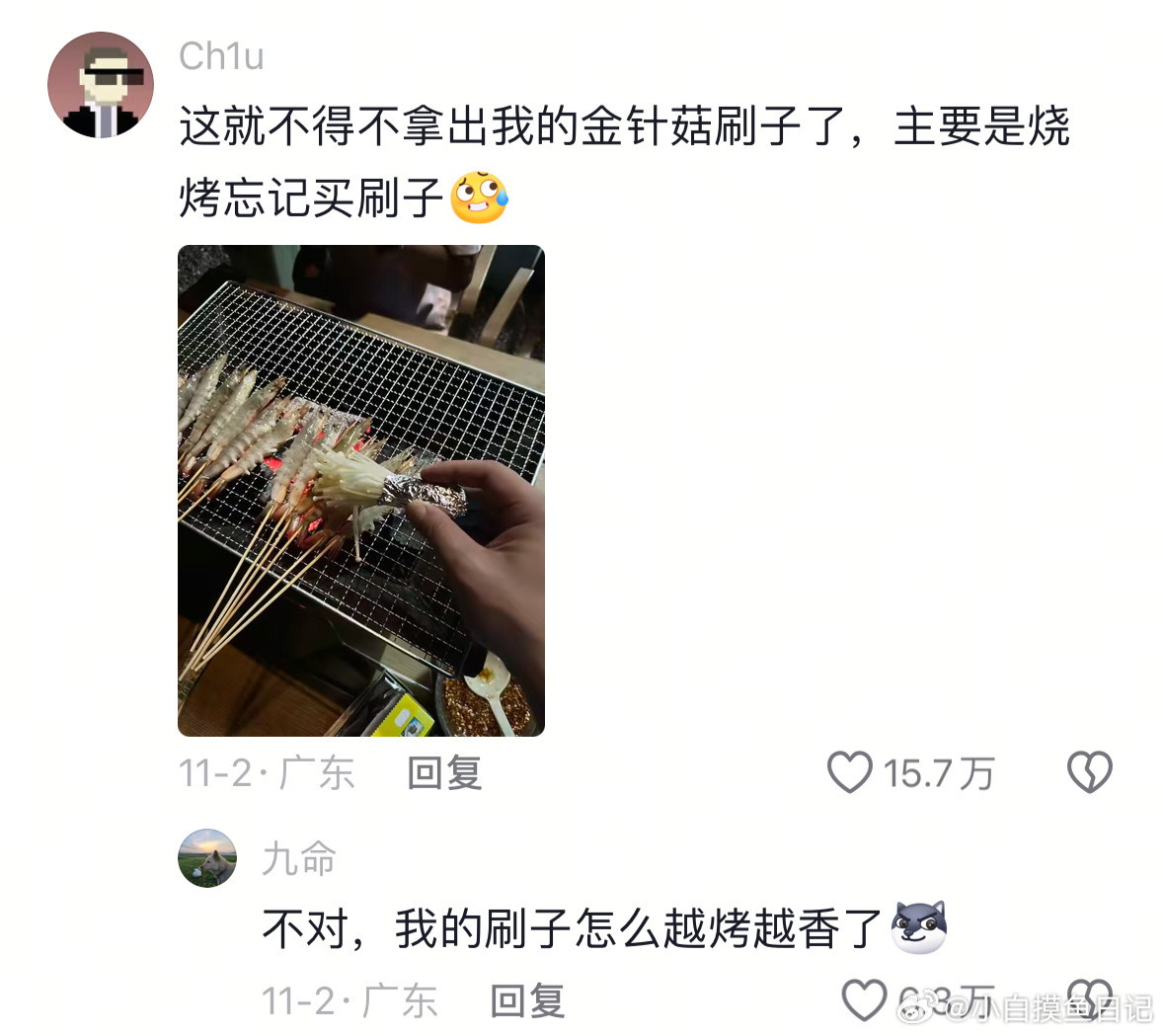Tap the sweating emoji in Ch1u's comment

(480, 198)
